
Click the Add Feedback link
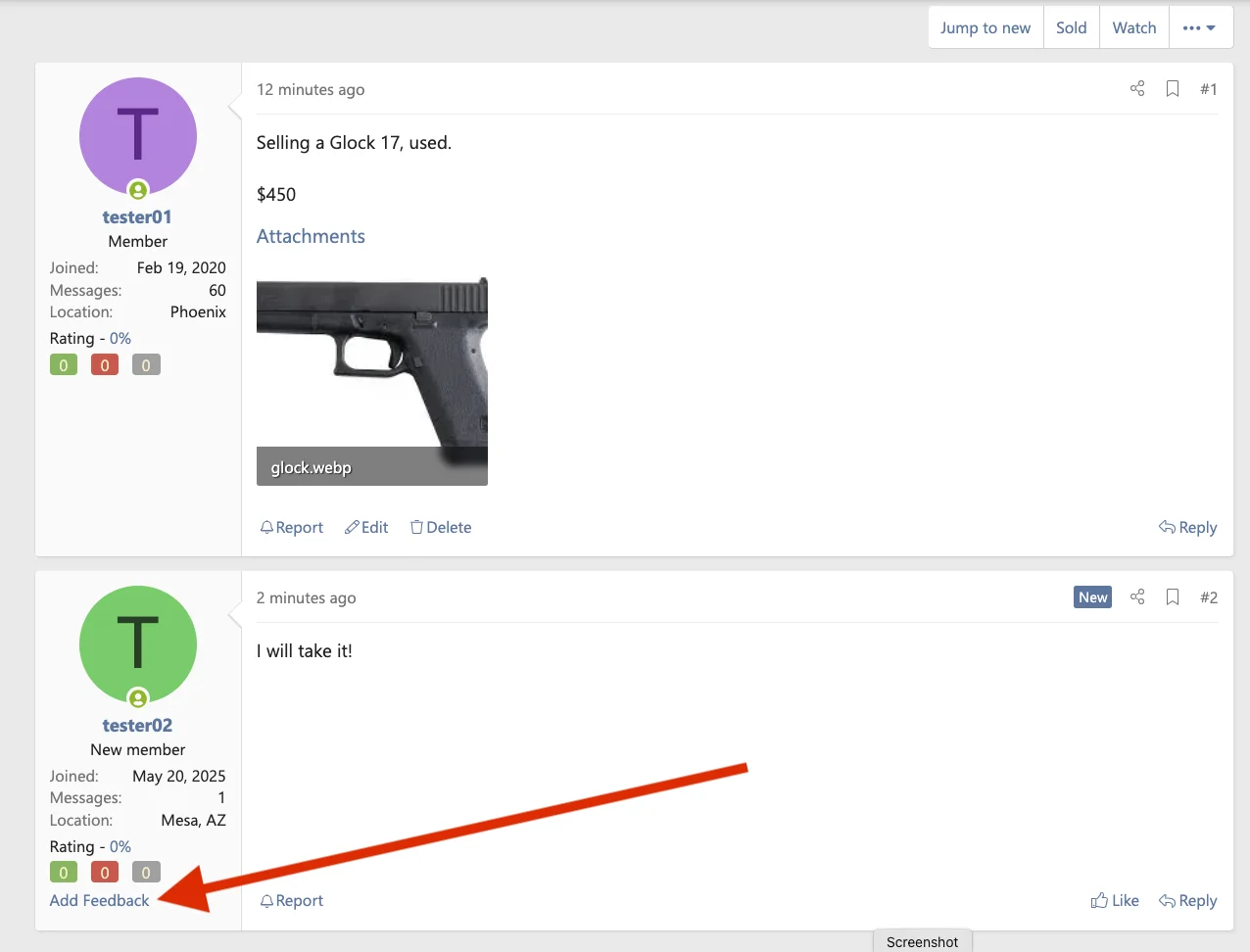point(100,901)
